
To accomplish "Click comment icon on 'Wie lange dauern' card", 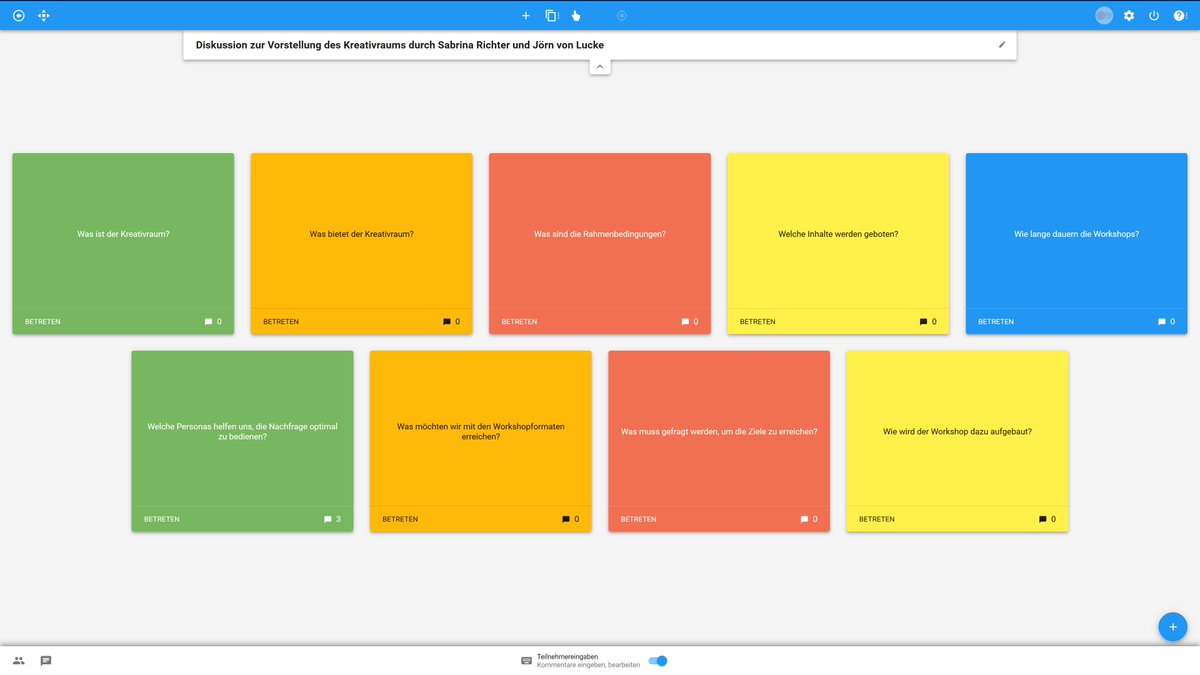I will (x=1162, y=322).
